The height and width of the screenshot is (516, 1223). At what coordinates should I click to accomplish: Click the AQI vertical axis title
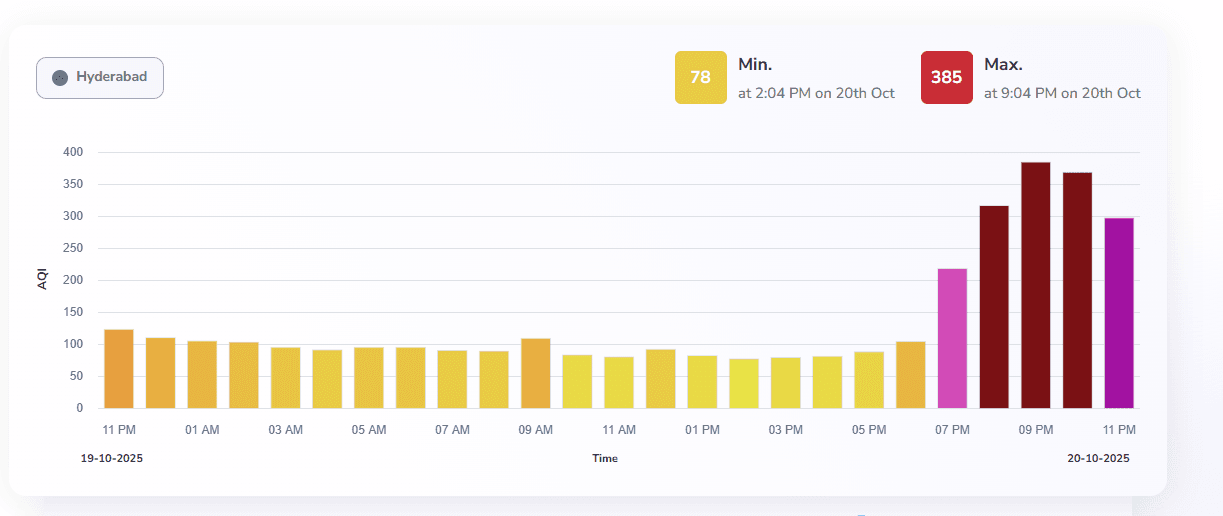pyautogui.click(x=43, y=280)
